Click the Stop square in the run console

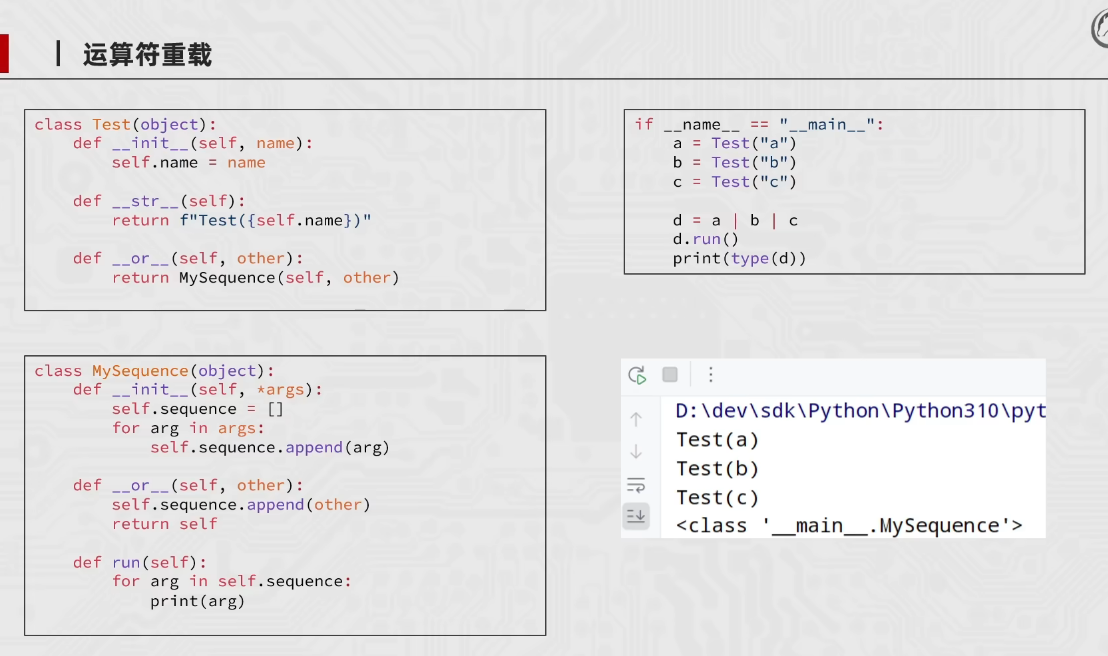pyautogui.click(x=670, y=375)
